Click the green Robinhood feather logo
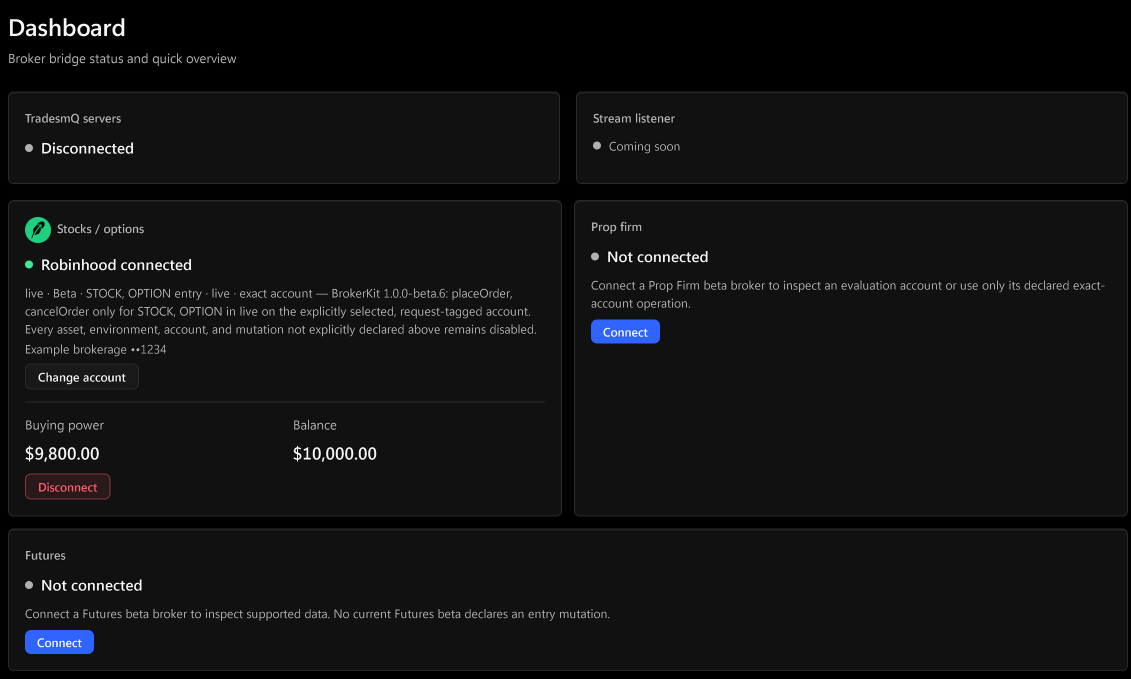The height and width of the screenshot is (679, 1131). [38, 229]
